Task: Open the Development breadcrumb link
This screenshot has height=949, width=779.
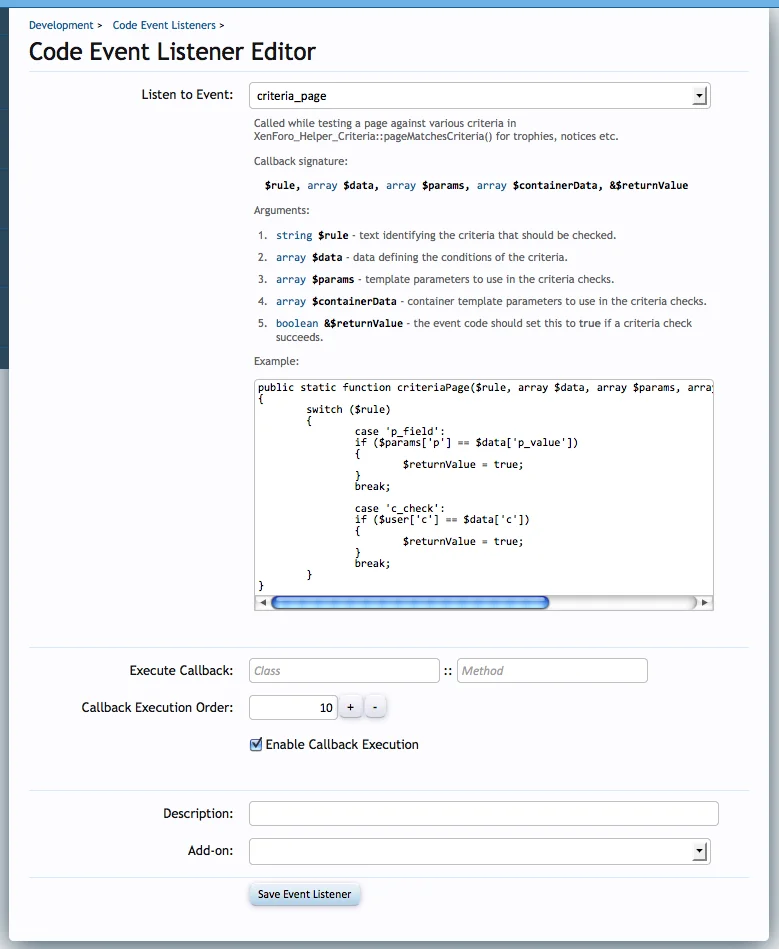Action: pos(61,25)
